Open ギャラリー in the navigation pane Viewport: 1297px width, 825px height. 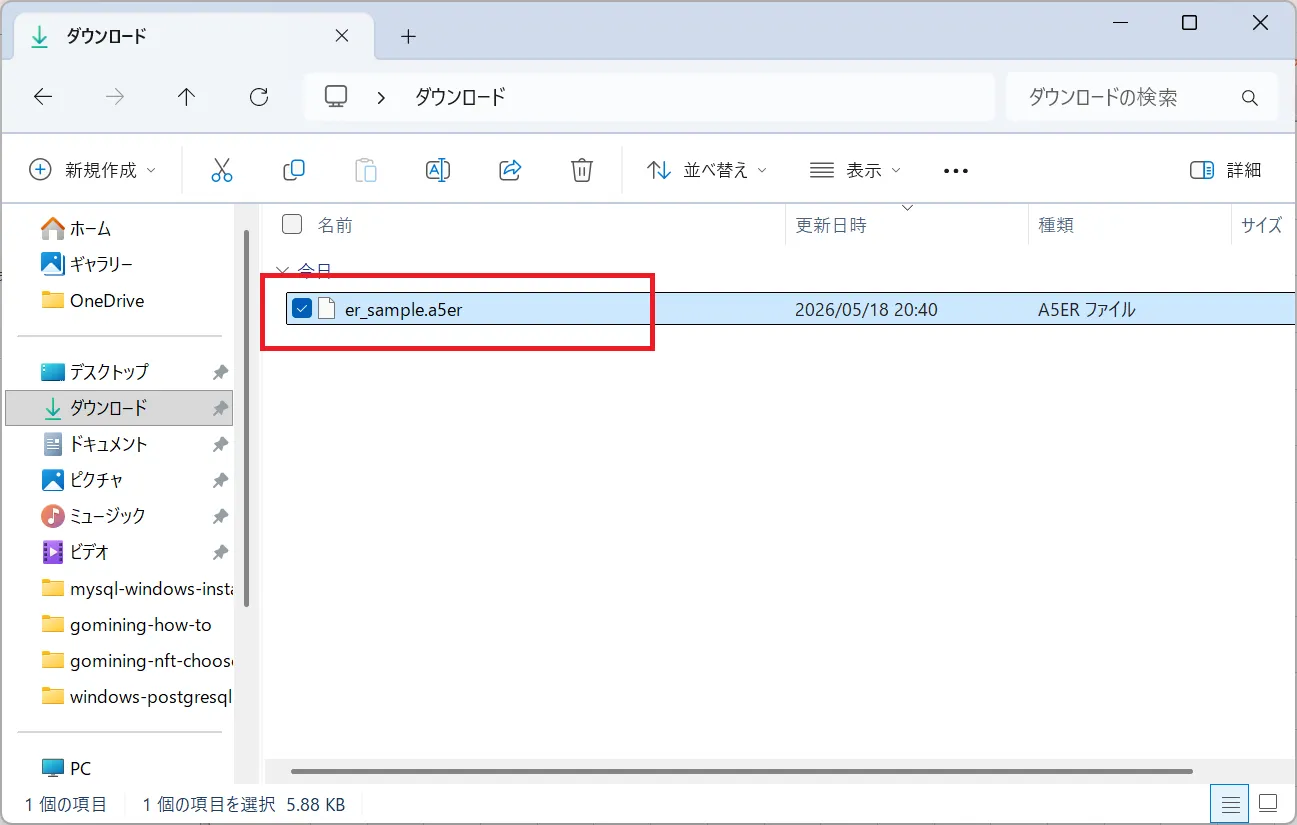pos(87,264)
